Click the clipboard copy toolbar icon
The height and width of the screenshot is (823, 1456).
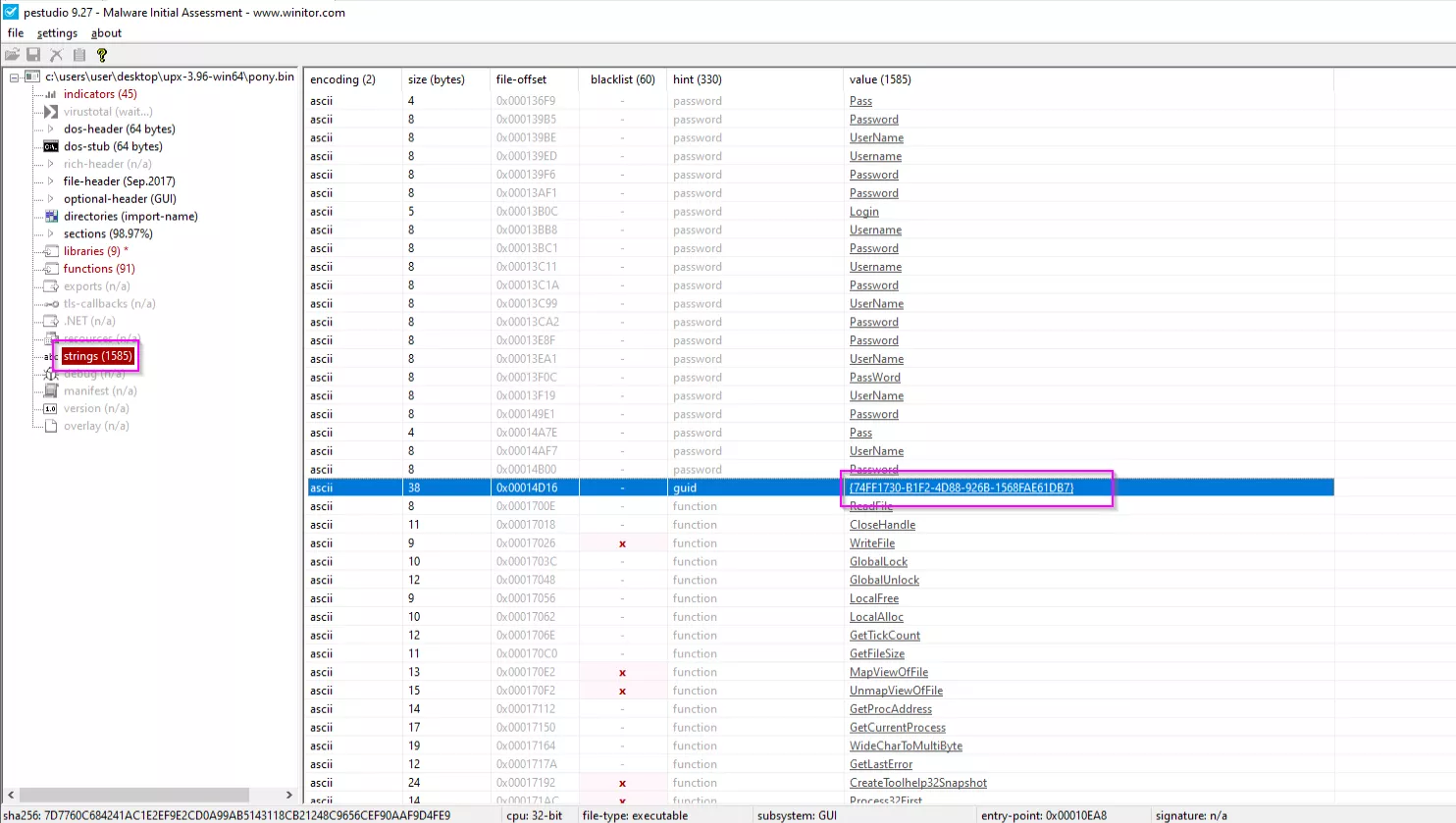pos(79,55)
